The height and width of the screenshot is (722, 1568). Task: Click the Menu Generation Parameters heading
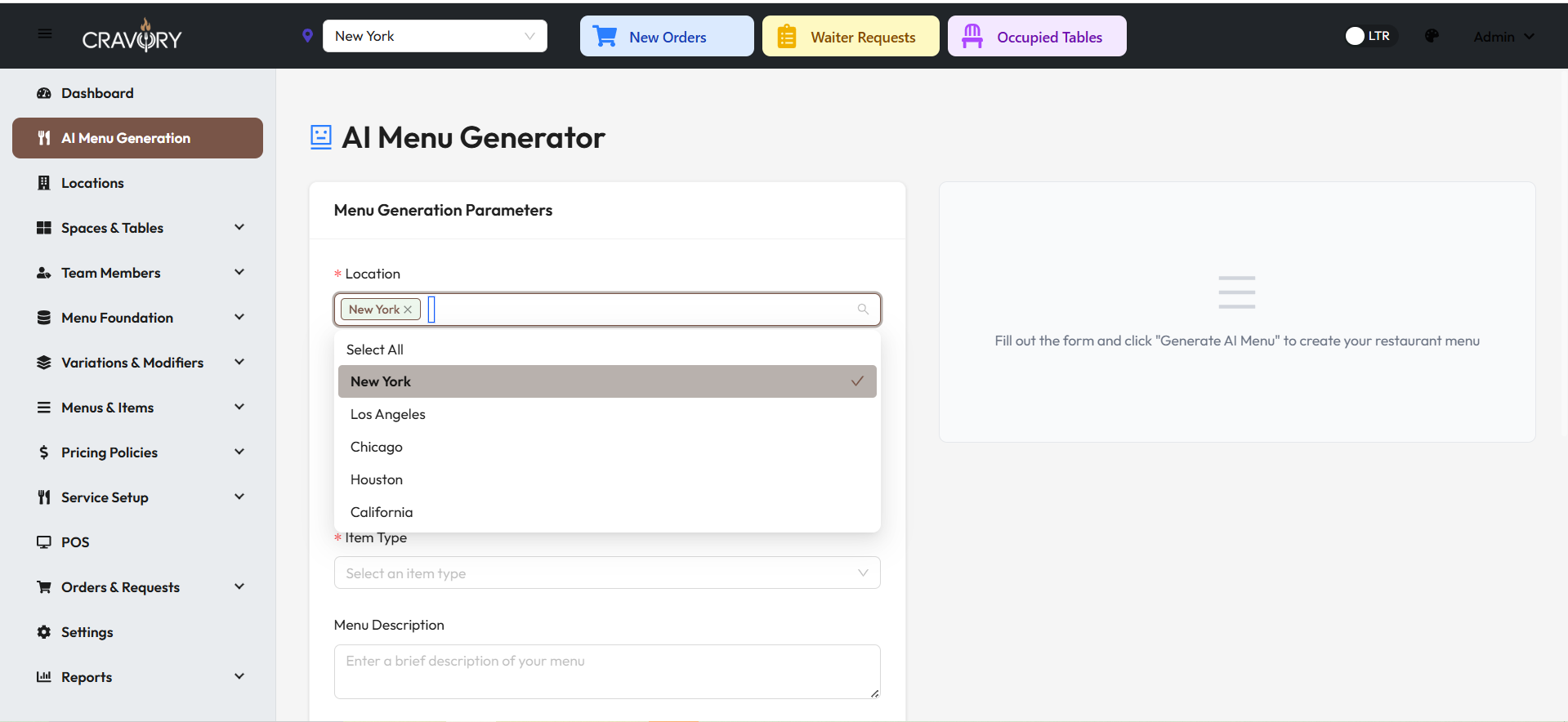click(443, 210)
